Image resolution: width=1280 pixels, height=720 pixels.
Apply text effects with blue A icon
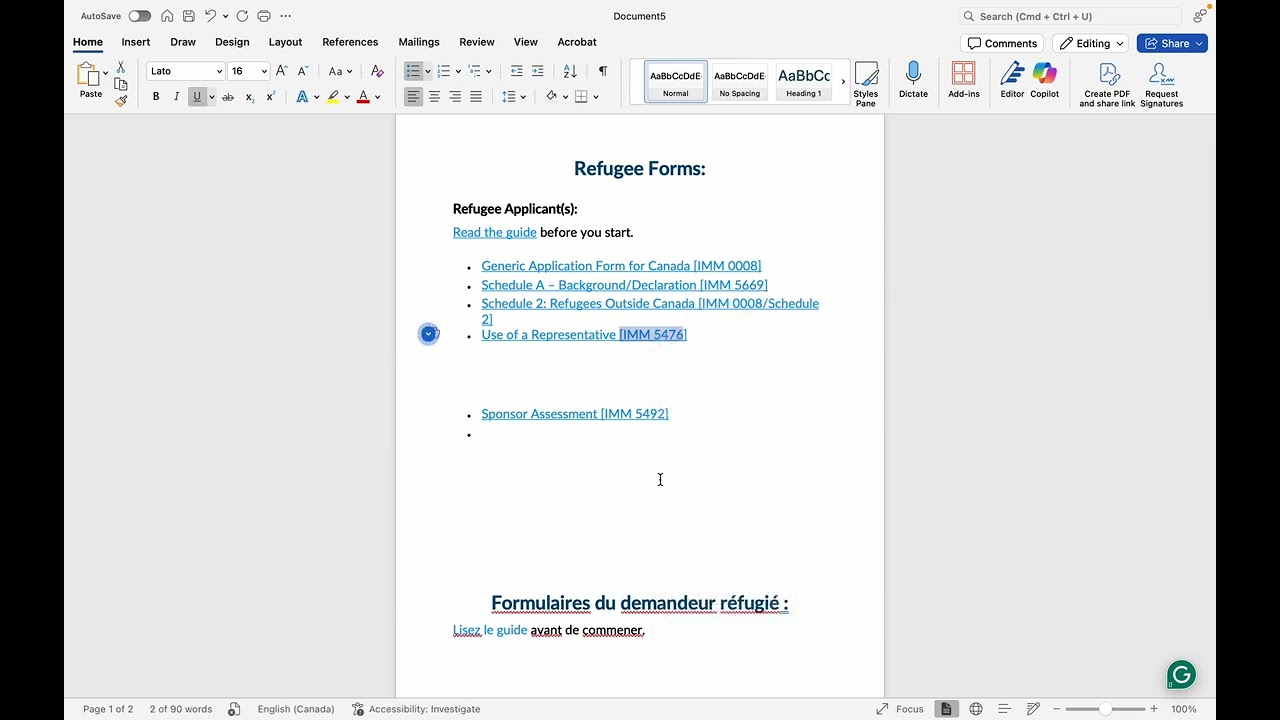[x=302, y=97]
